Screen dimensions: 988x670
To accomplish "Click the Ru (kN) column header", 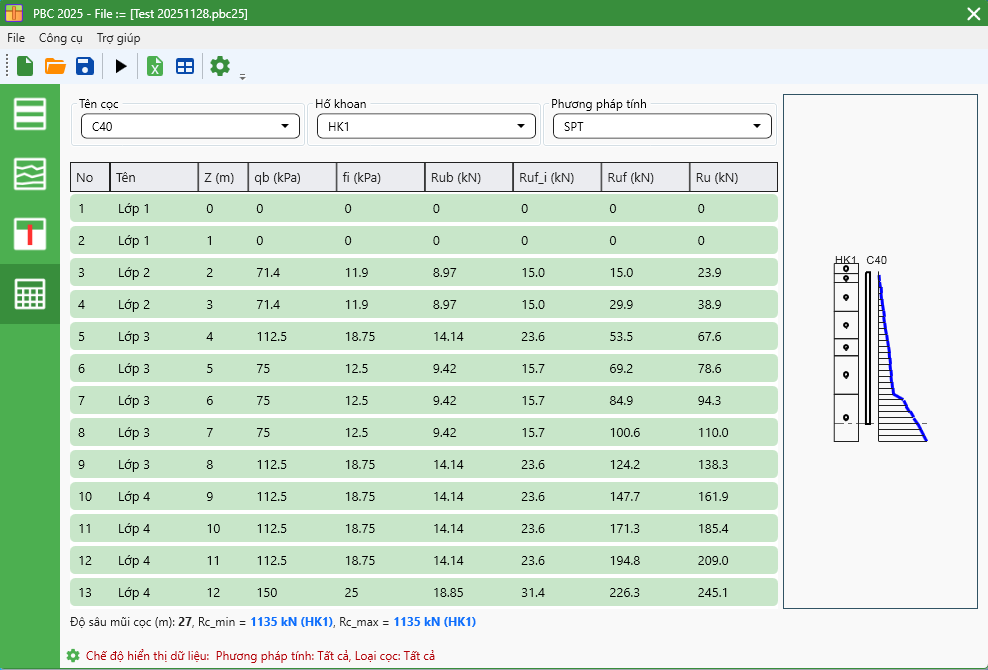I will pyautogui.click(x=733, y=177).
